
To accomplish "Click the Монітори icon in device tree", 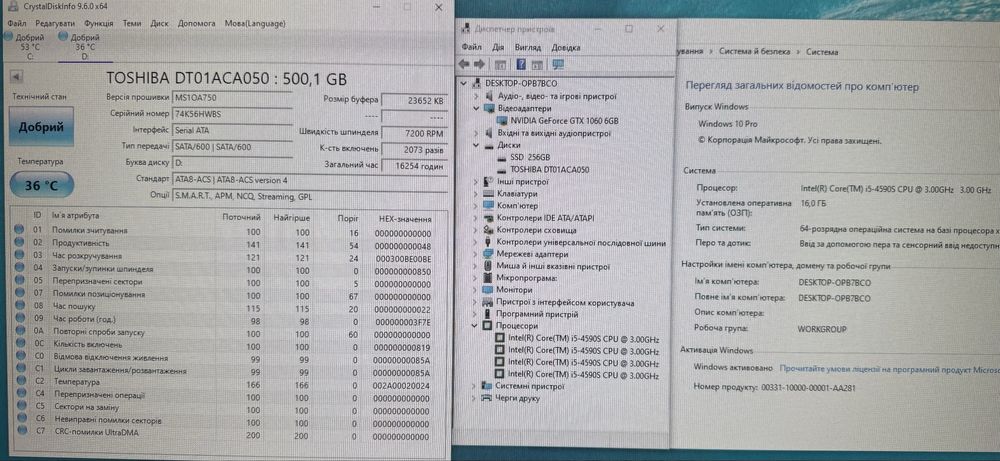I will pos(489,290).
